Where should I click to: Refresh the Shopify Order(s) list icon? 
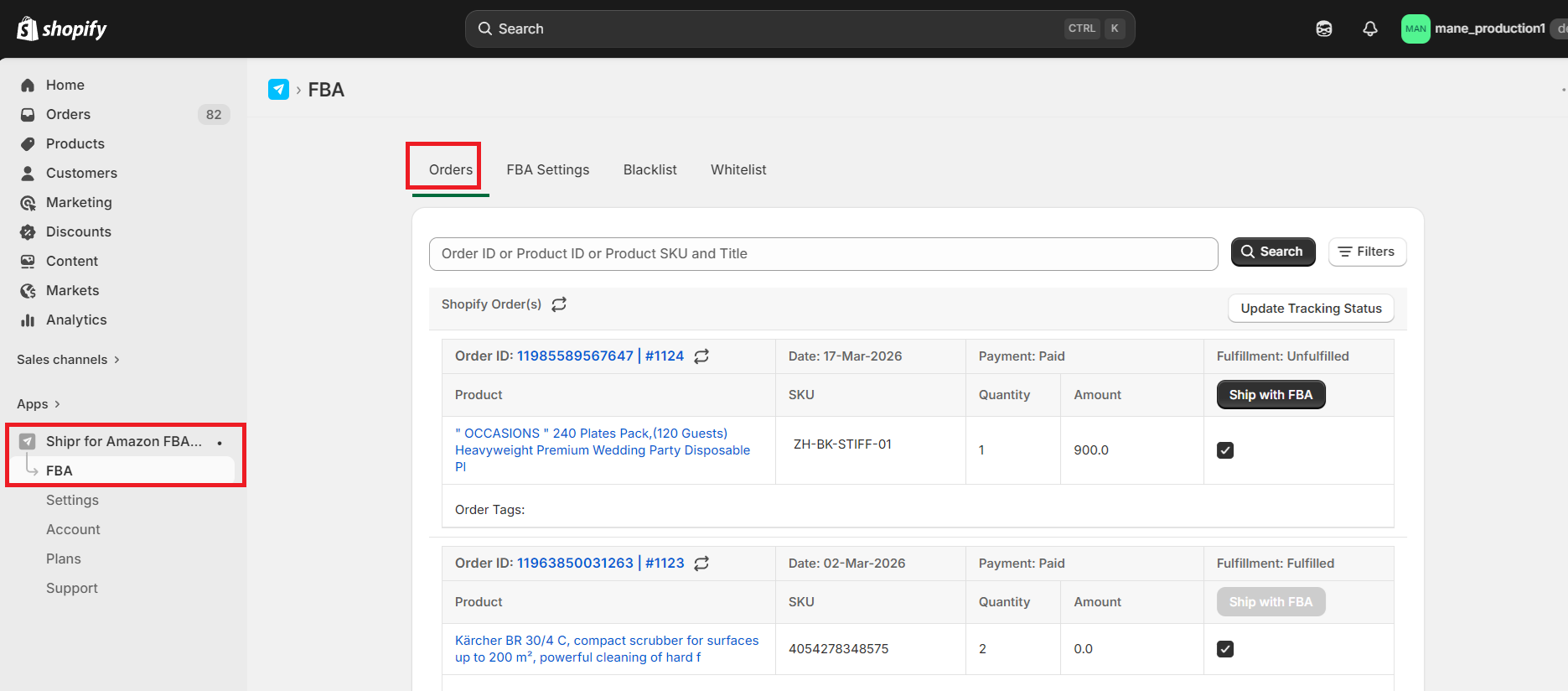point(559,304)
